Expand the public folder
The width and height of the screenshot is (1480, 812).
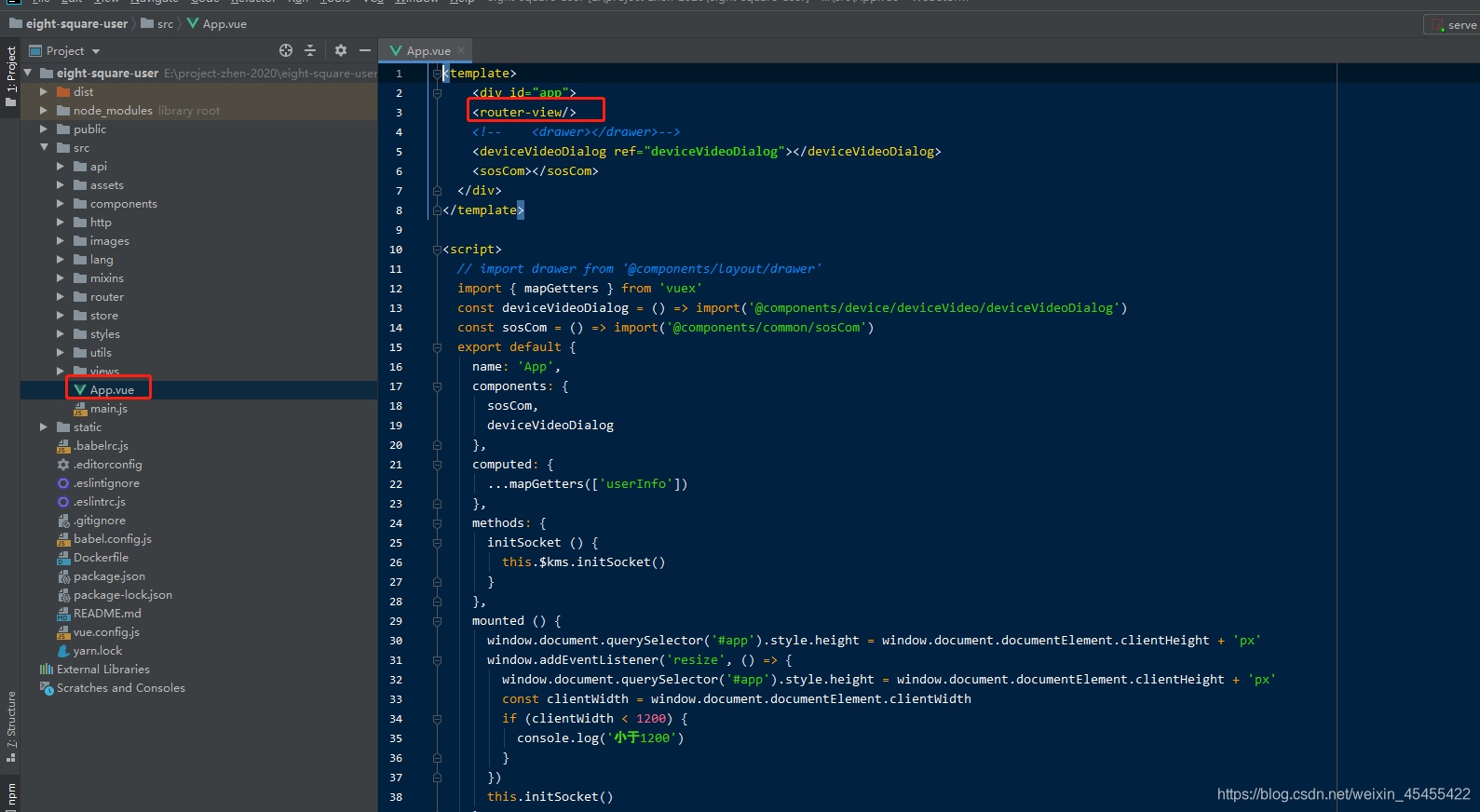(x=44, y=129)
